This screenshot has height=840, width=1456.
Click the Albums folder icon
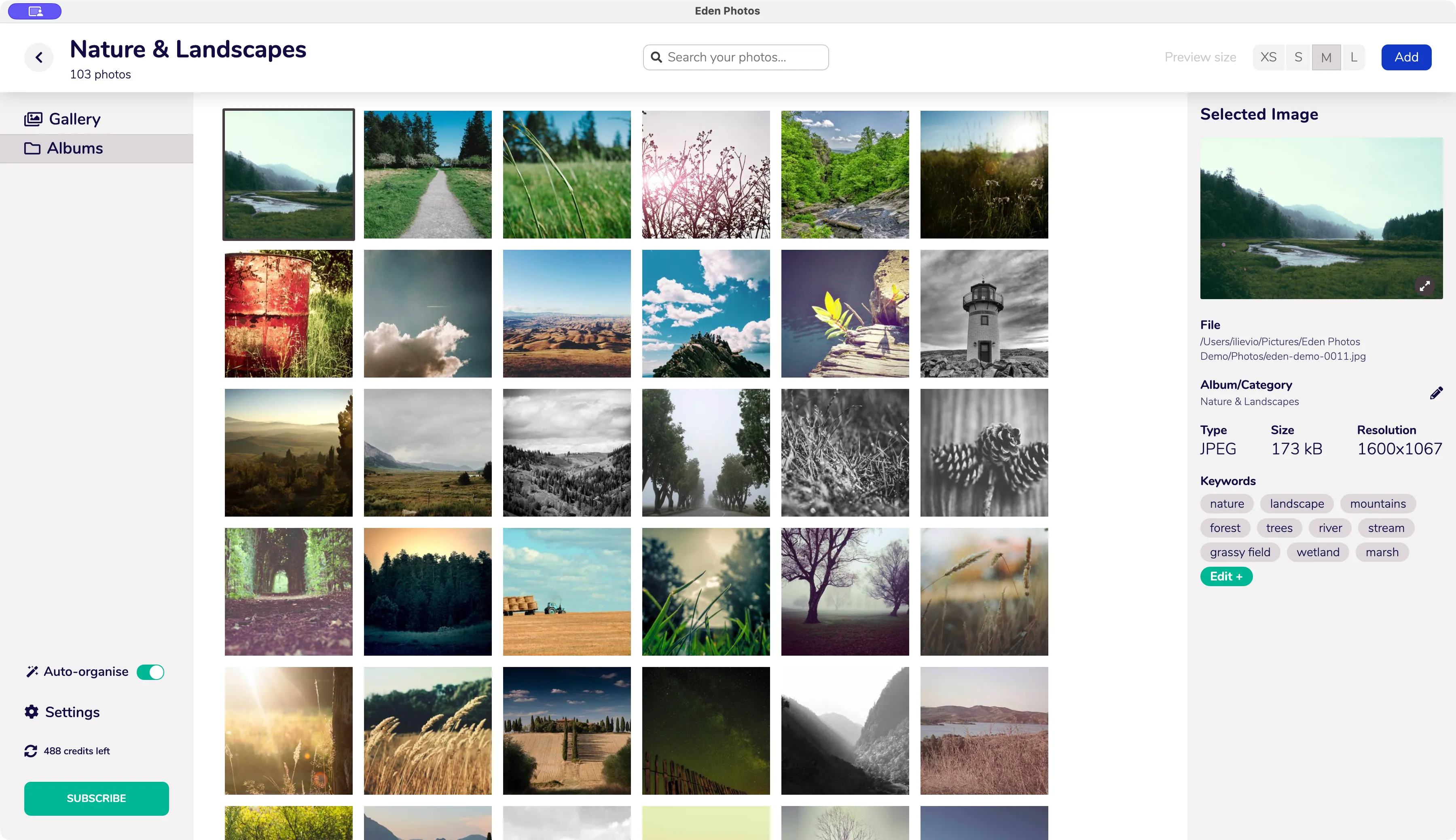32,148
